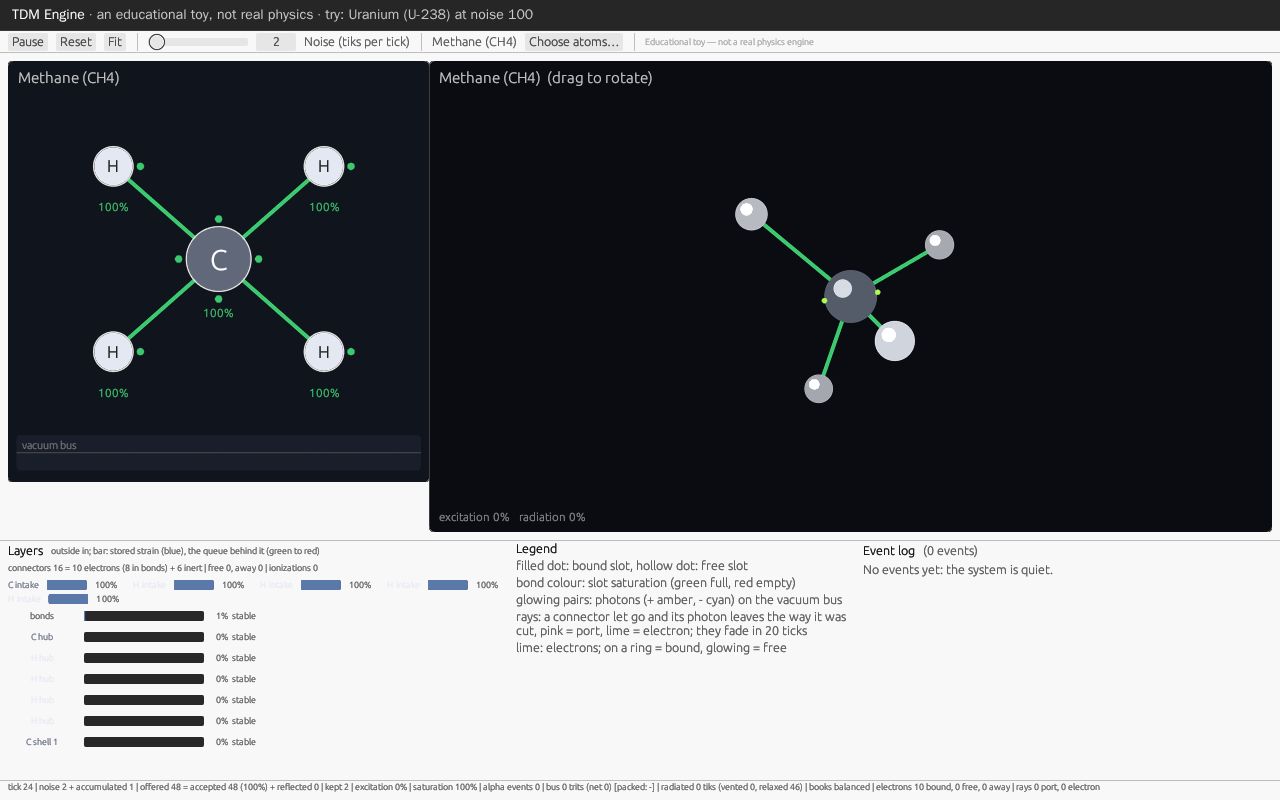Click 'Educational toy — not a real physics engine' note
The height and width of the screenshot is (800, 1280).
coord(729,42)
